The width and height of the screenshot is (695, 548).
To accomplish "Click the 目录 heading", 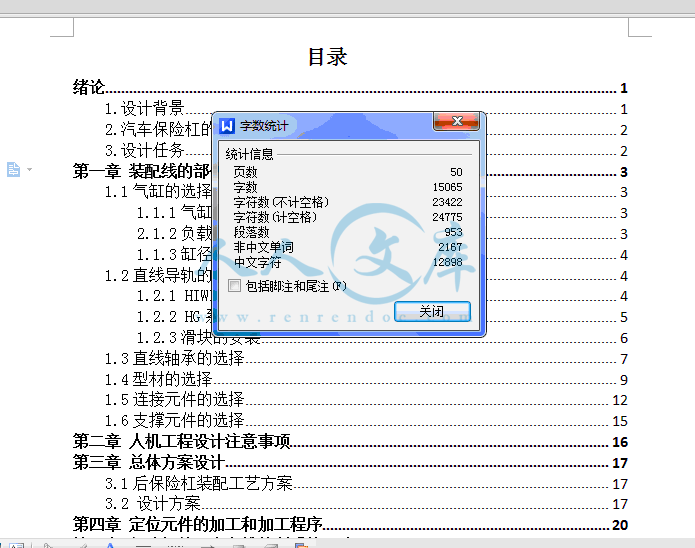I will pyautogui.click(x=328, y=57).
